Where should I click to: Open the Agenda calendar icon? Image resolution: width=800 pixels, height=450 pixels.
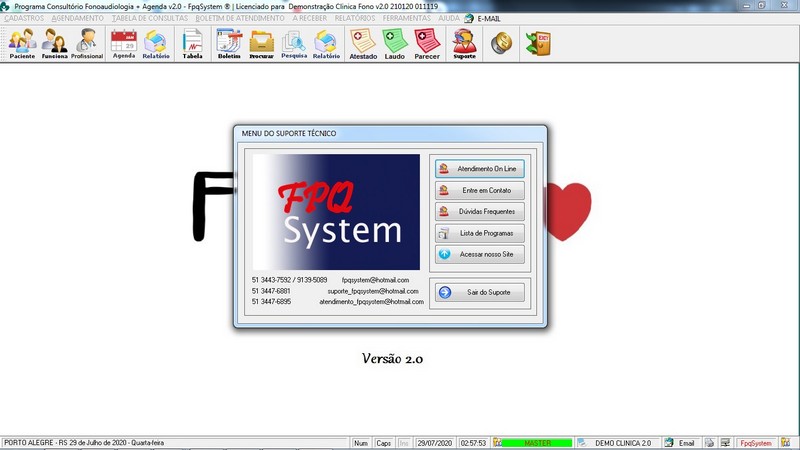124,43
